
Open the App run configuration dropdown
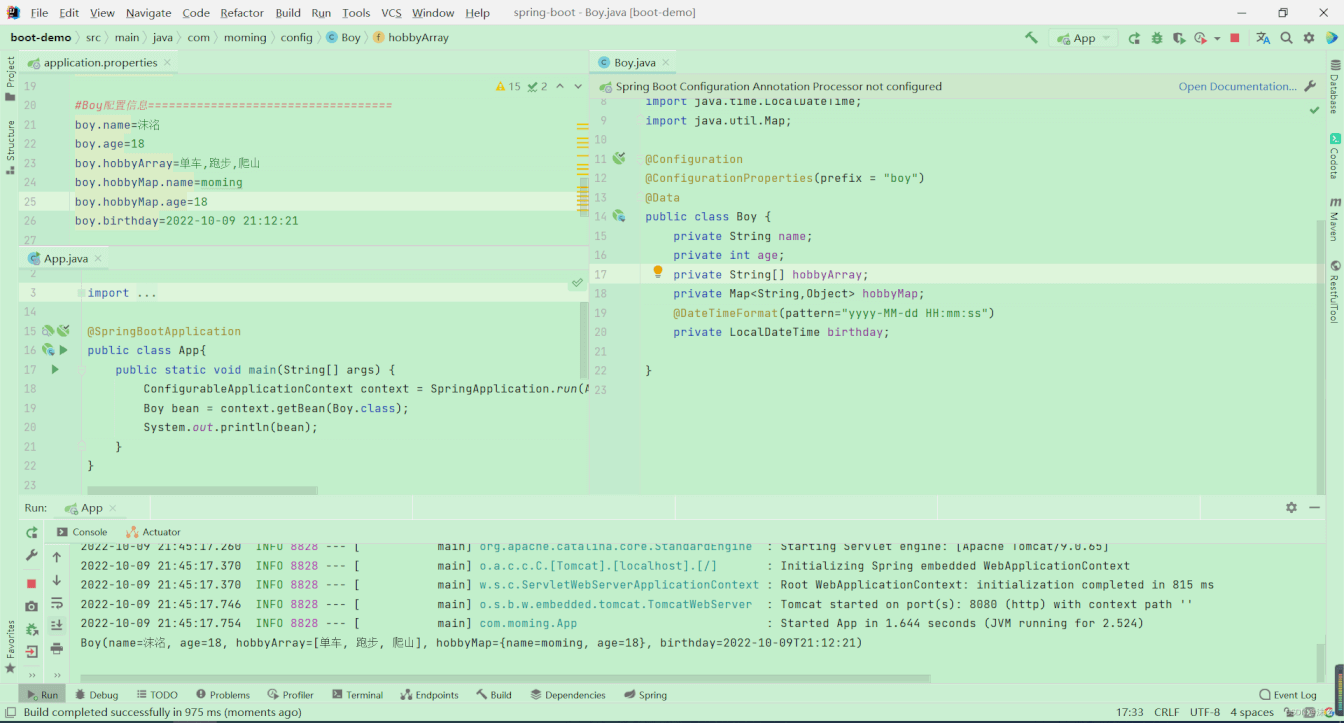[x=1083, y=38]
